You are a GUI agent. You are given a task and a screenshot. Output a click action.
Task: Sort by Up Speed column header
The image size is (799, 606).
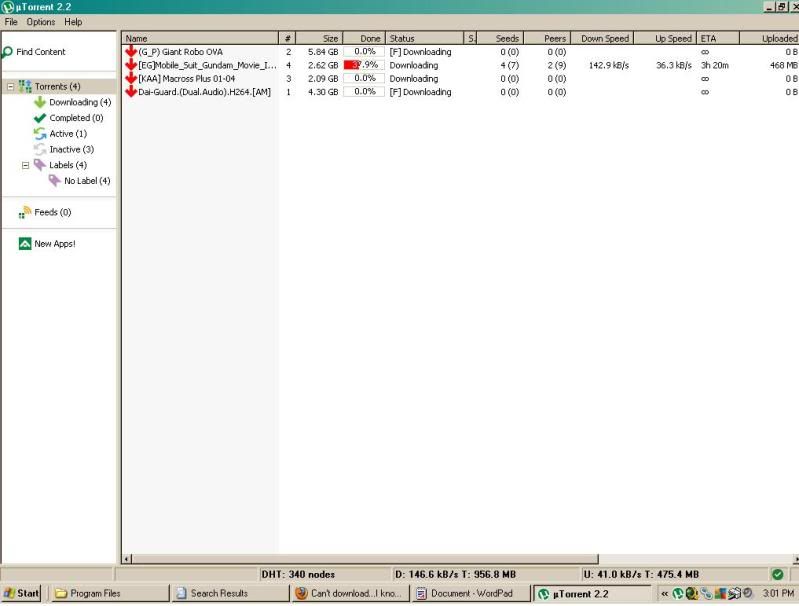665,38
